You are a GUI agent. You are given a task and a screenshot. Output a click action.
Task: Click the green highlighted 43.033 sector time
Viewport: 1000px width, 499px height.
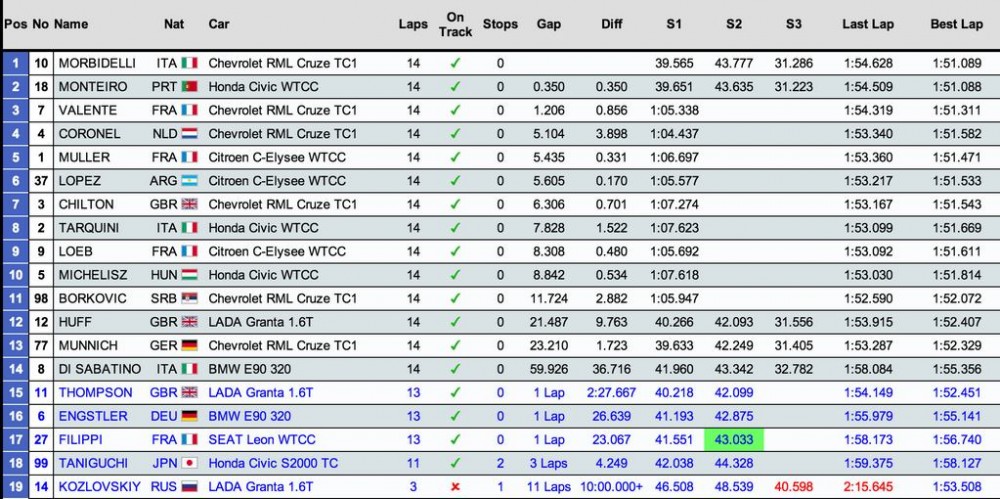pyautogui.click(x=733, y=440)
